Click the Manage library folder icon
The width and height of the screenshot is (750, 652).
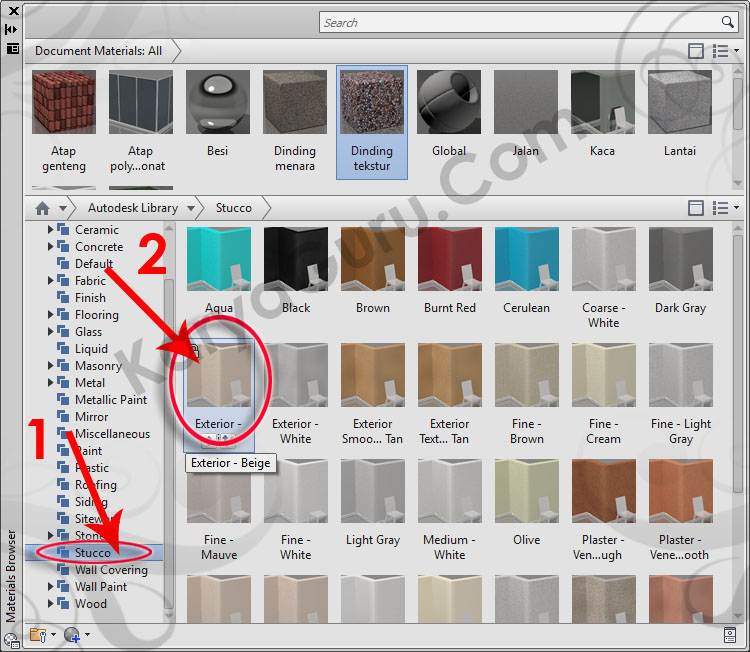(38, 634)
